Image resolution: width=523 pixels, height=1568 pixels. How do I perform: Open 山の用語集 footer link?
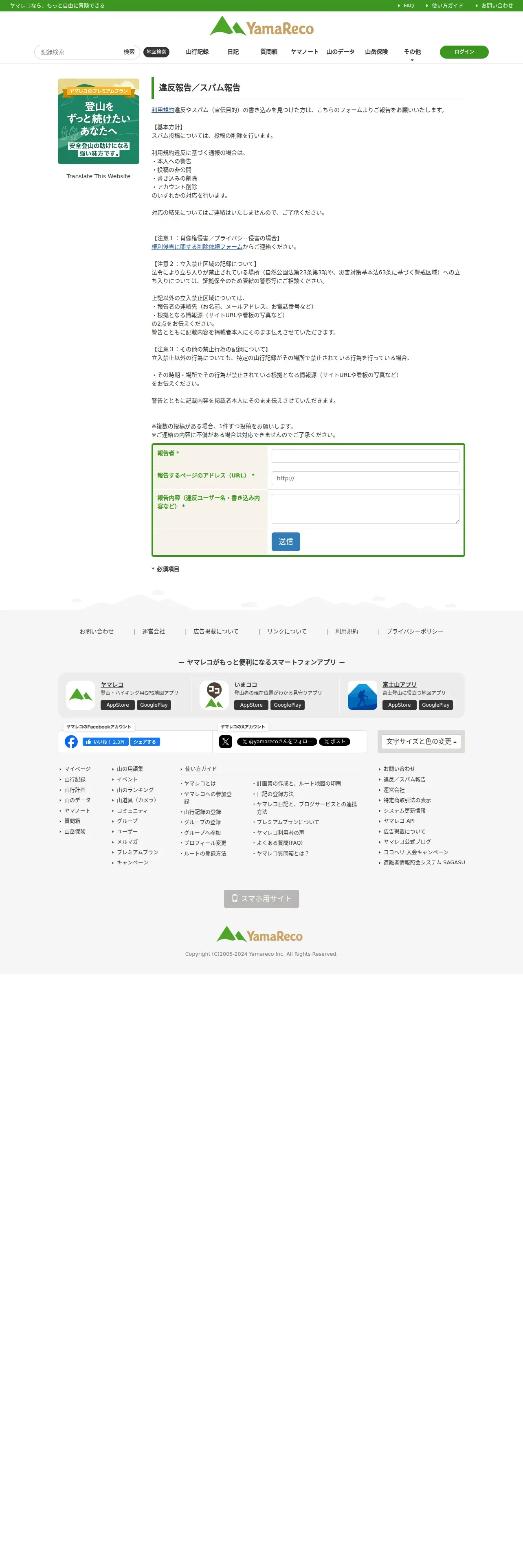pyautogui.click(x=130, y=769)
